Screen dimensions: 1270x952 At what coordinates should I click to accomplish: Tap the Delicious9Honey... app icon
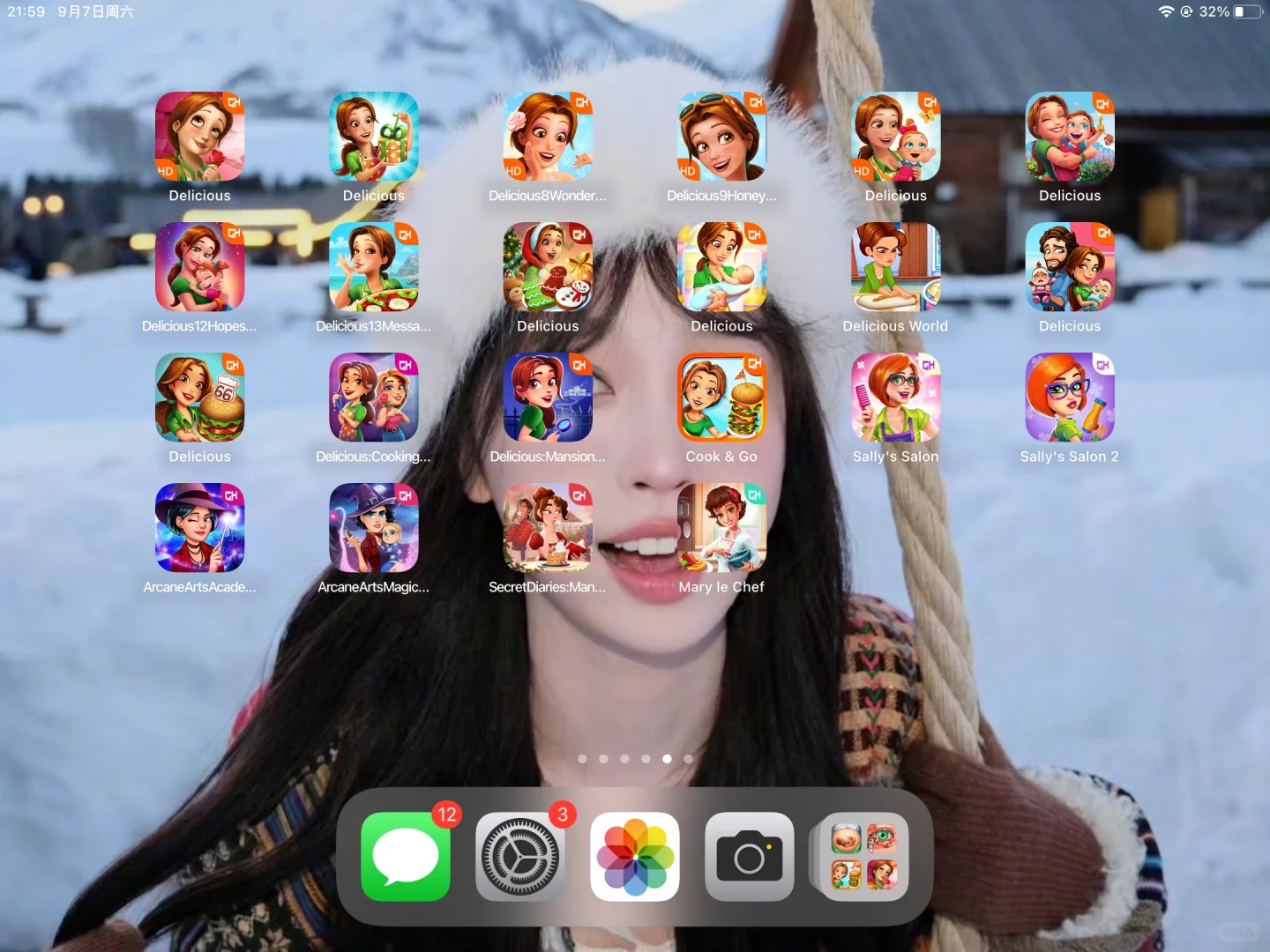pos(721,137)
